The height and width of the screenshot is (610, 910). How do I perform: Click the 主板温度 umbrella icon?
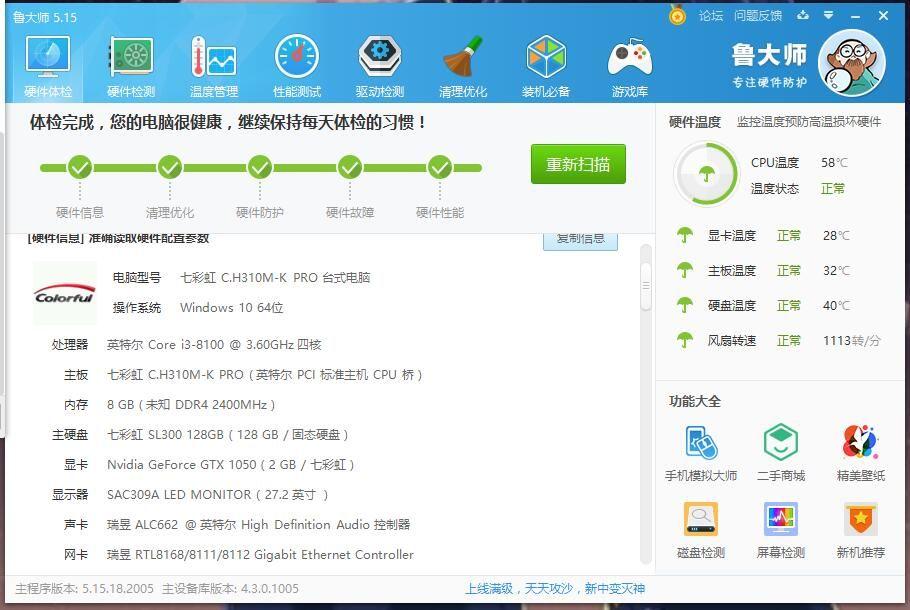(x=685, y=270)
